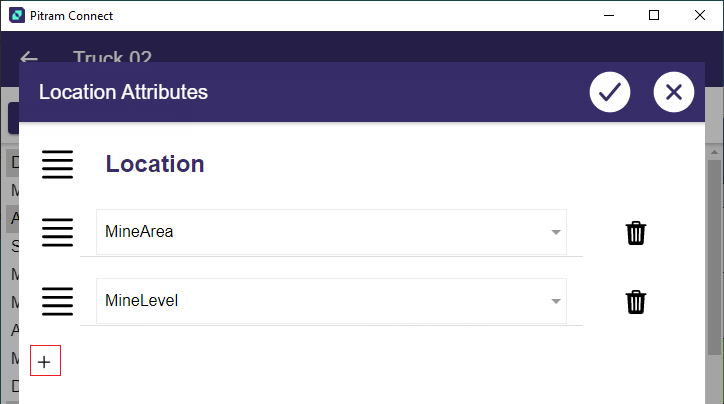Expand the arrow on the MineArea dropdown
This screenshot has width=724, height=404.
point(555,233)
